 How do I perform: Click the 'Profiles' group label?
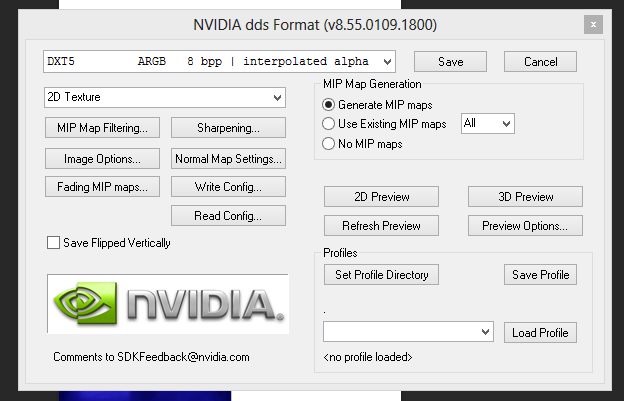(x=340, y=253)
